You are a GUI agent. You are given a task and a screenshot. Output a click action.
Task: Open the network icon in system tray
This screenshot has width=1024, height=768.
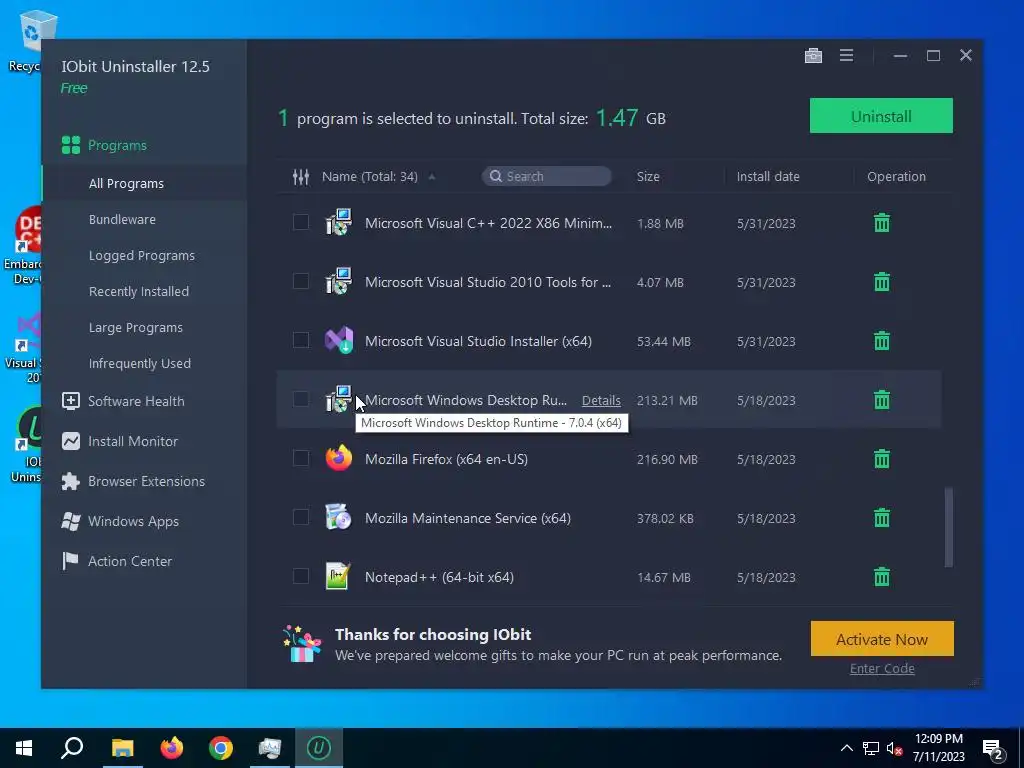[x=871, y=749]
